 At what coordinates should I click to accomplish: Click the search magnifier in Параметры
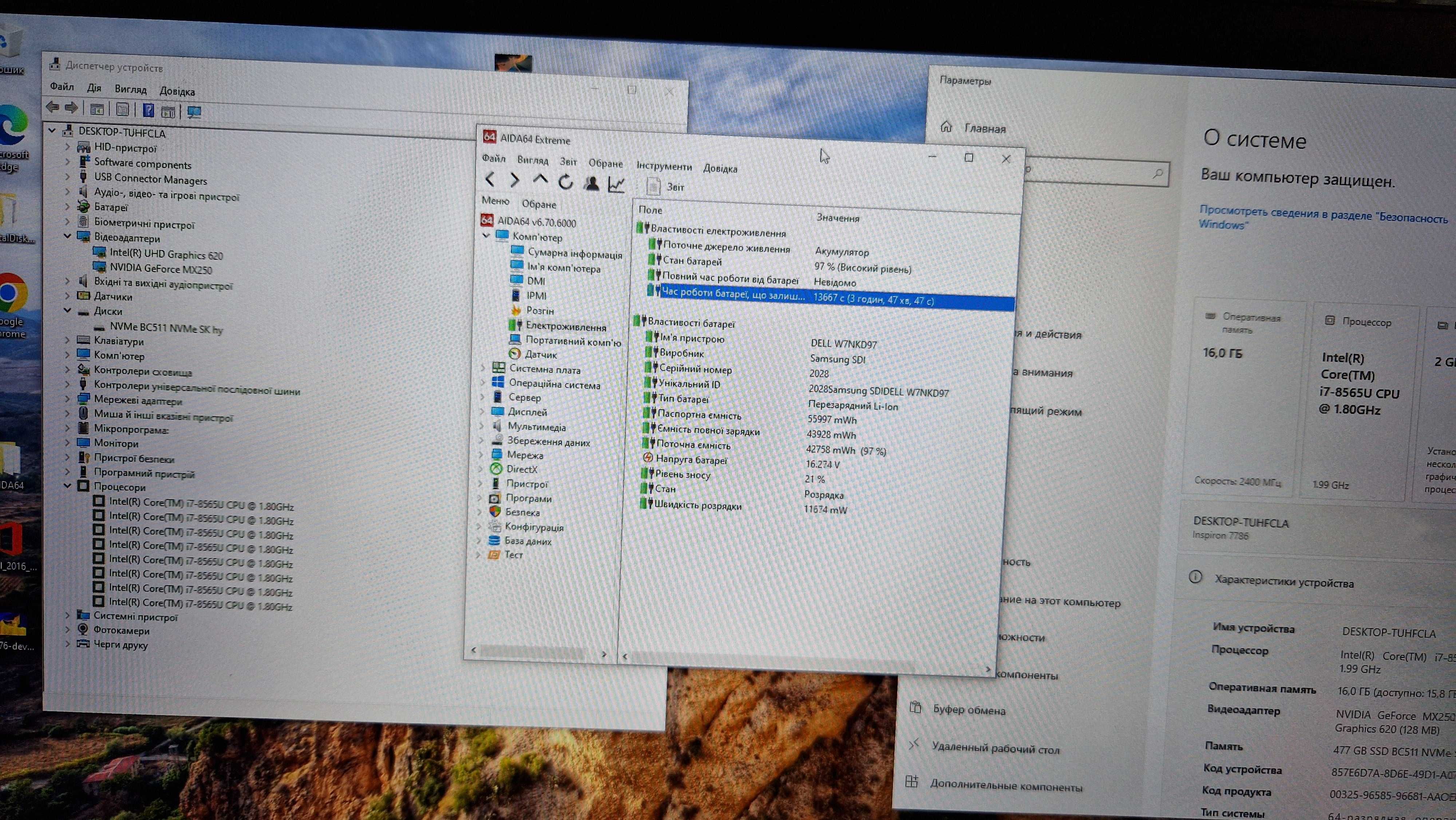(1158, 174)
